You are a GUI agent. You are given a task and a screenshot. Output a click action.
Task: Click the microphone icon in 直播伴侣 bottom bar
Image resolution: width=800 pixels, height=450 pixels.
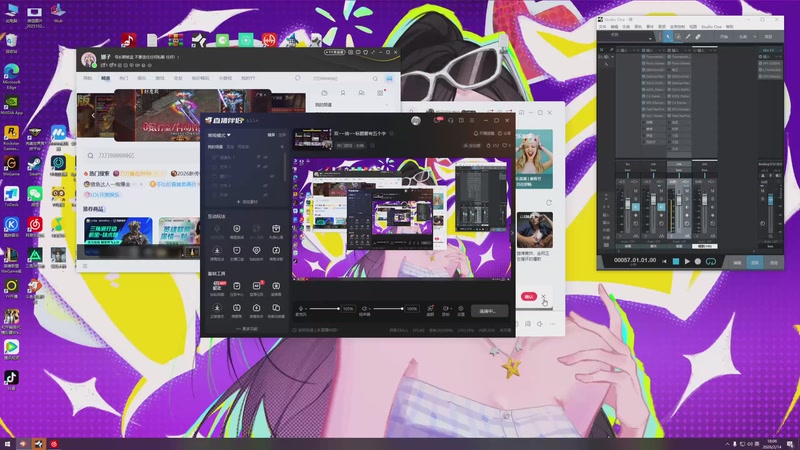(301, 309)
